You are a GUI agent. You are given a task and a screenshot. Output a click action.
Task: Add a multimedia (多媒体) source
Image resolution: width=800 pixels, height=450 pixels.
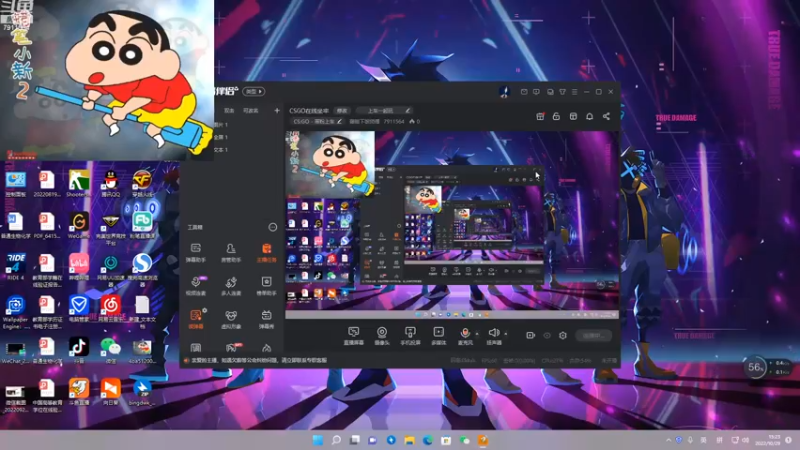tap(438, 336)
